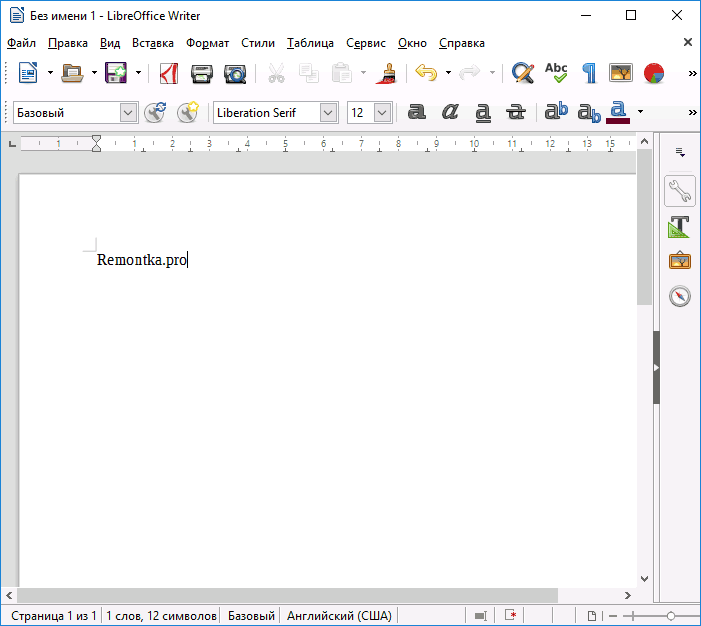This screenshot has height=626, width=701.
Task: Toggle Subscript formatting
Action: 589,113
